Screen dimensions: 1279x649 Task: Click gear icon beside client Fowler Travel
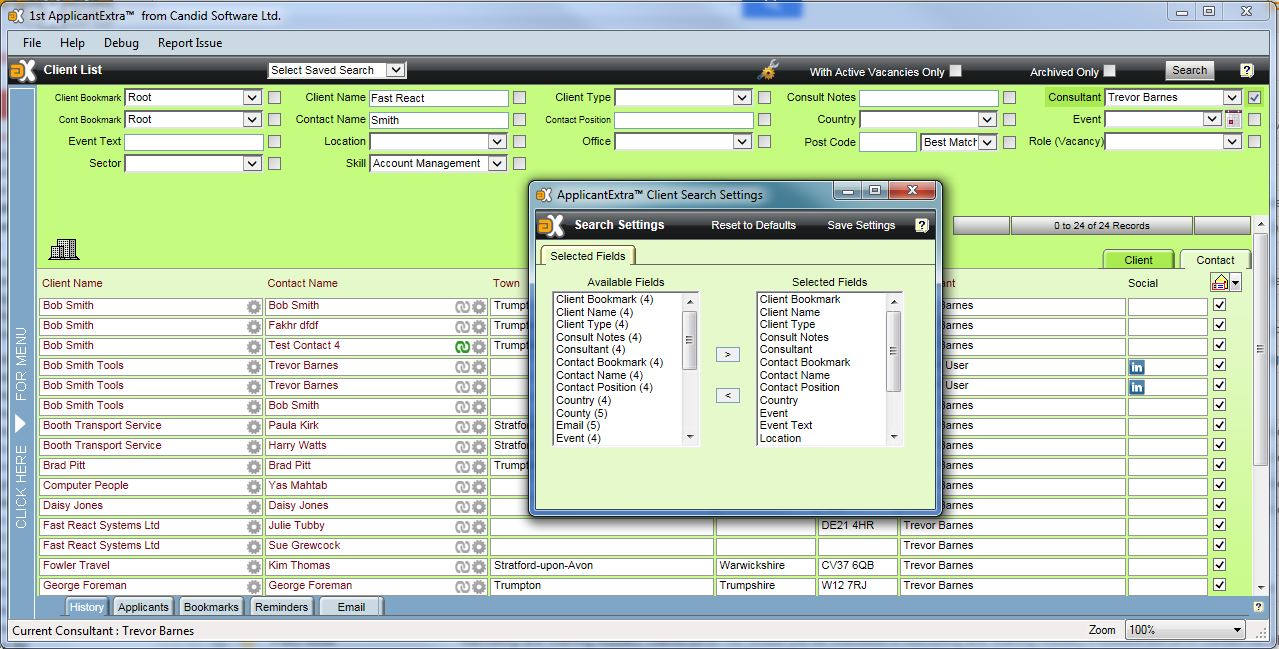click(254, 566)
